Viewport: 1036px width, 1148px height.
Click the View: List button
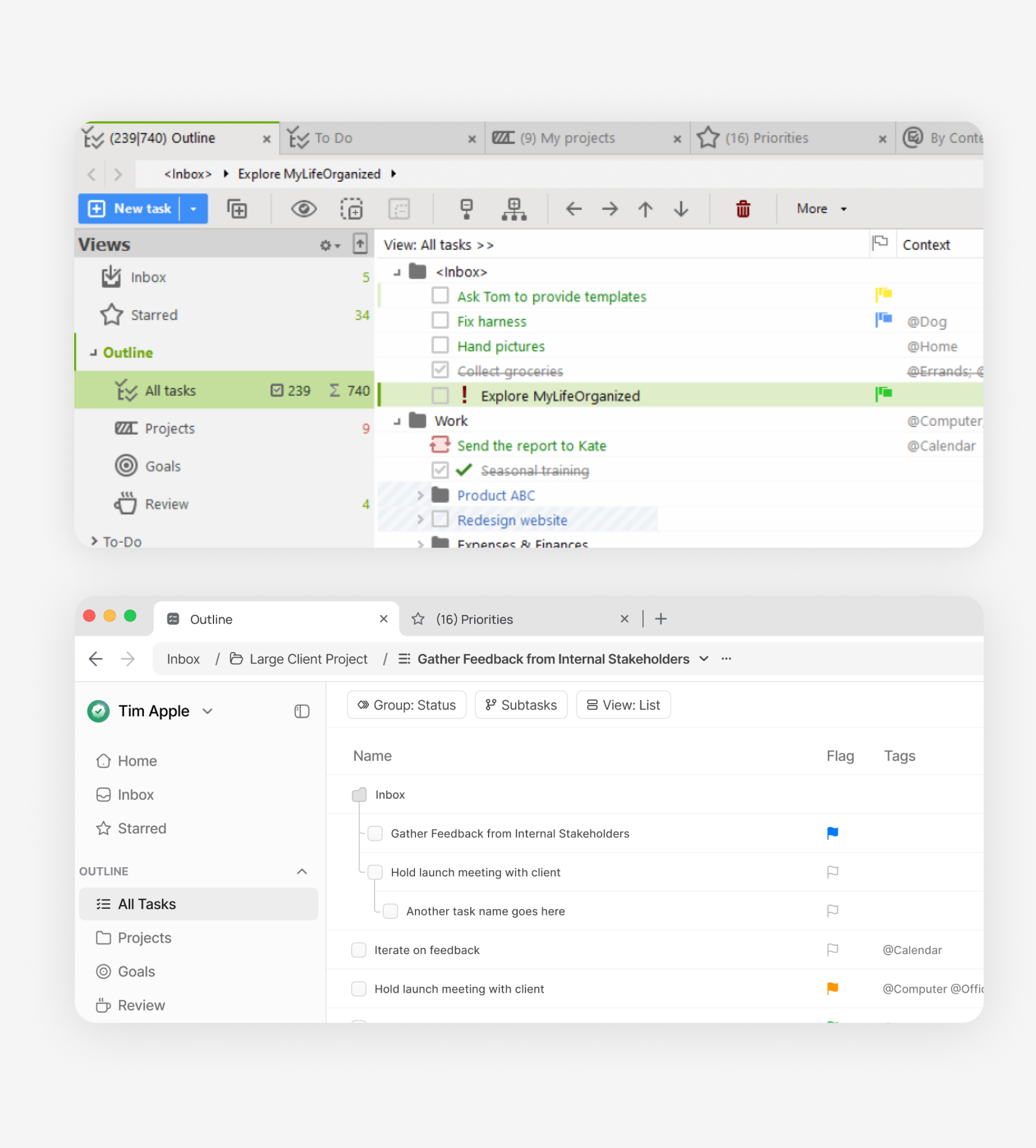tap(623, 705)
